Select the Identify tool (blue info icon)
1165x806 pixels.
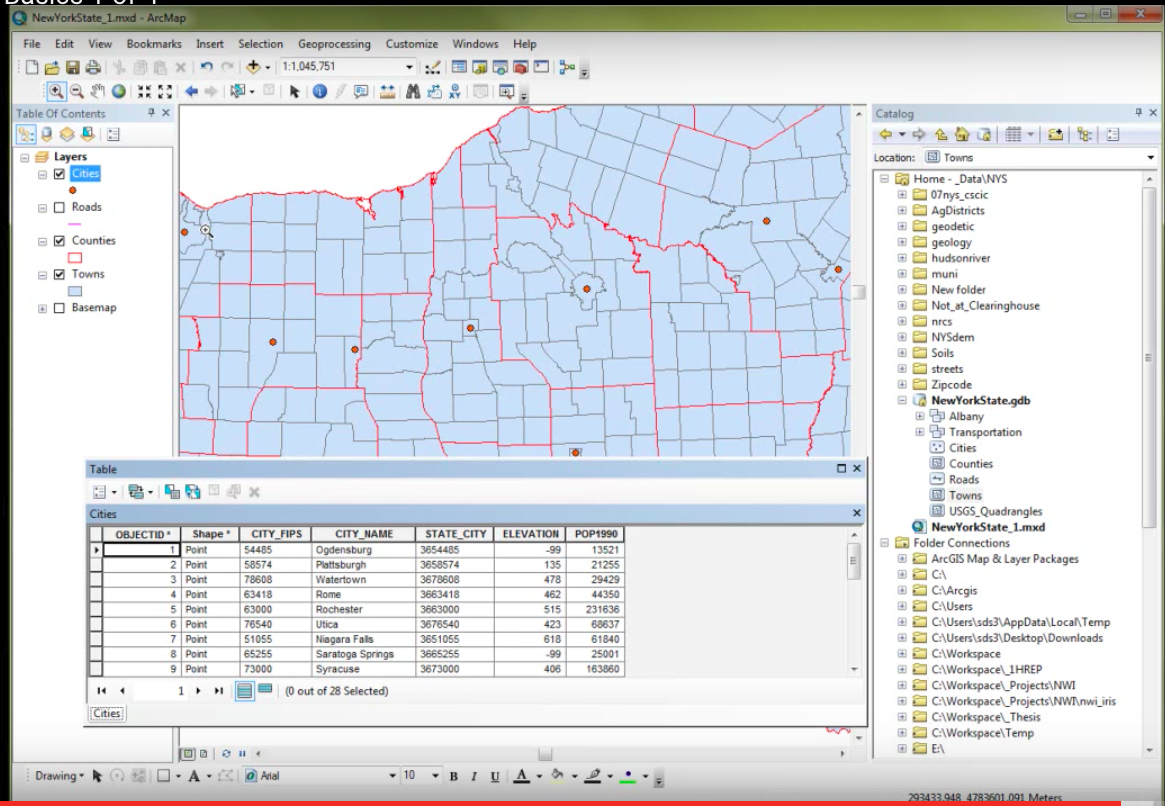[x=319, y=91]
